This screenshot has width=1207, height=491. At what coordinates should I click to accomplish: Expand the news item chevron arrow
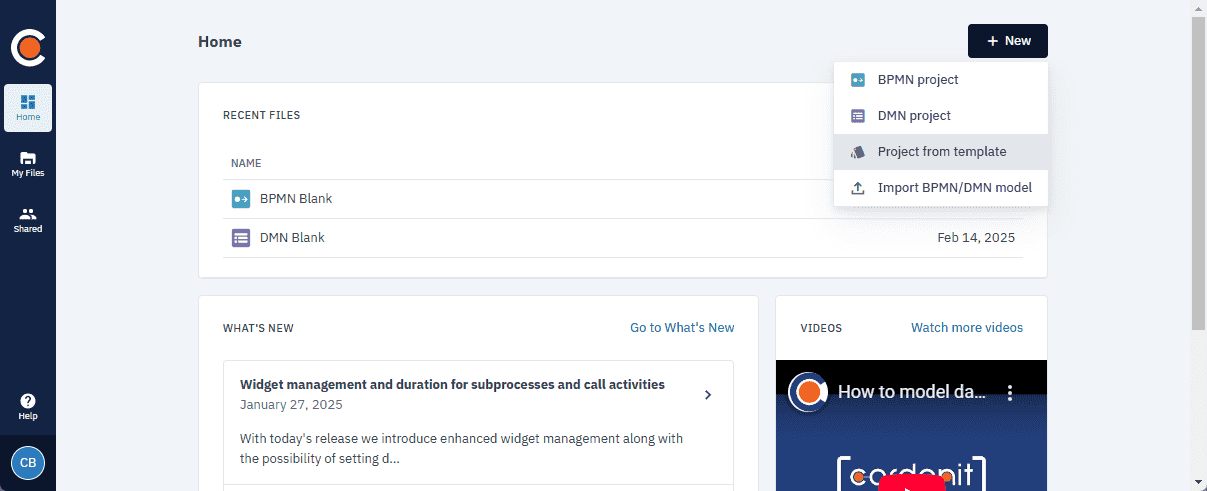tap(708, 395)
